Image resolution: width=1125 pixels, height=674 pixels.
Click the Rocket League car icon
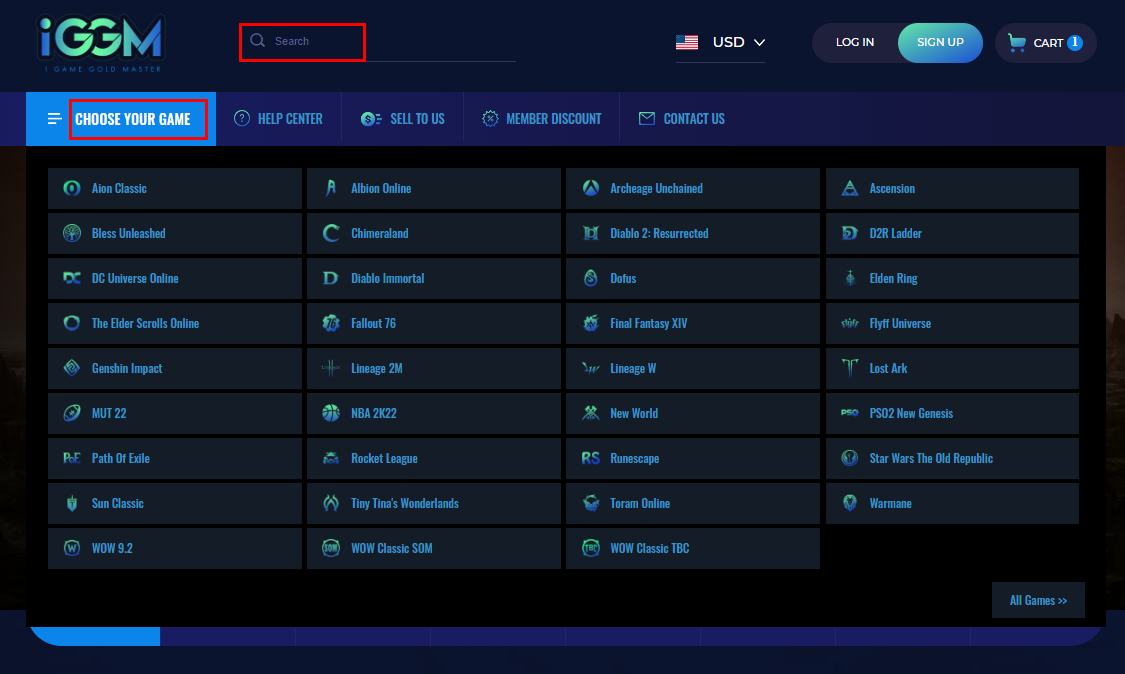(331, 458)
